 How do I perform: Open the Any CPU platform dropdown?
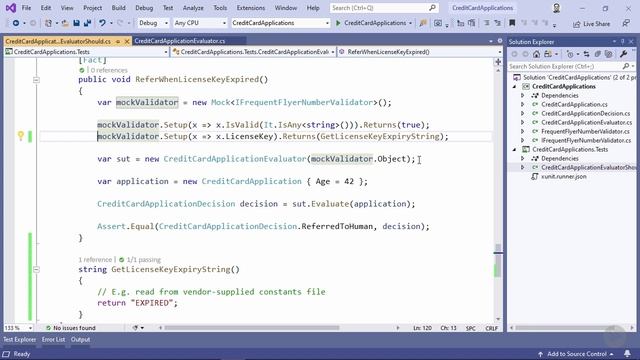pyautogui.click(x=200, y=23)
